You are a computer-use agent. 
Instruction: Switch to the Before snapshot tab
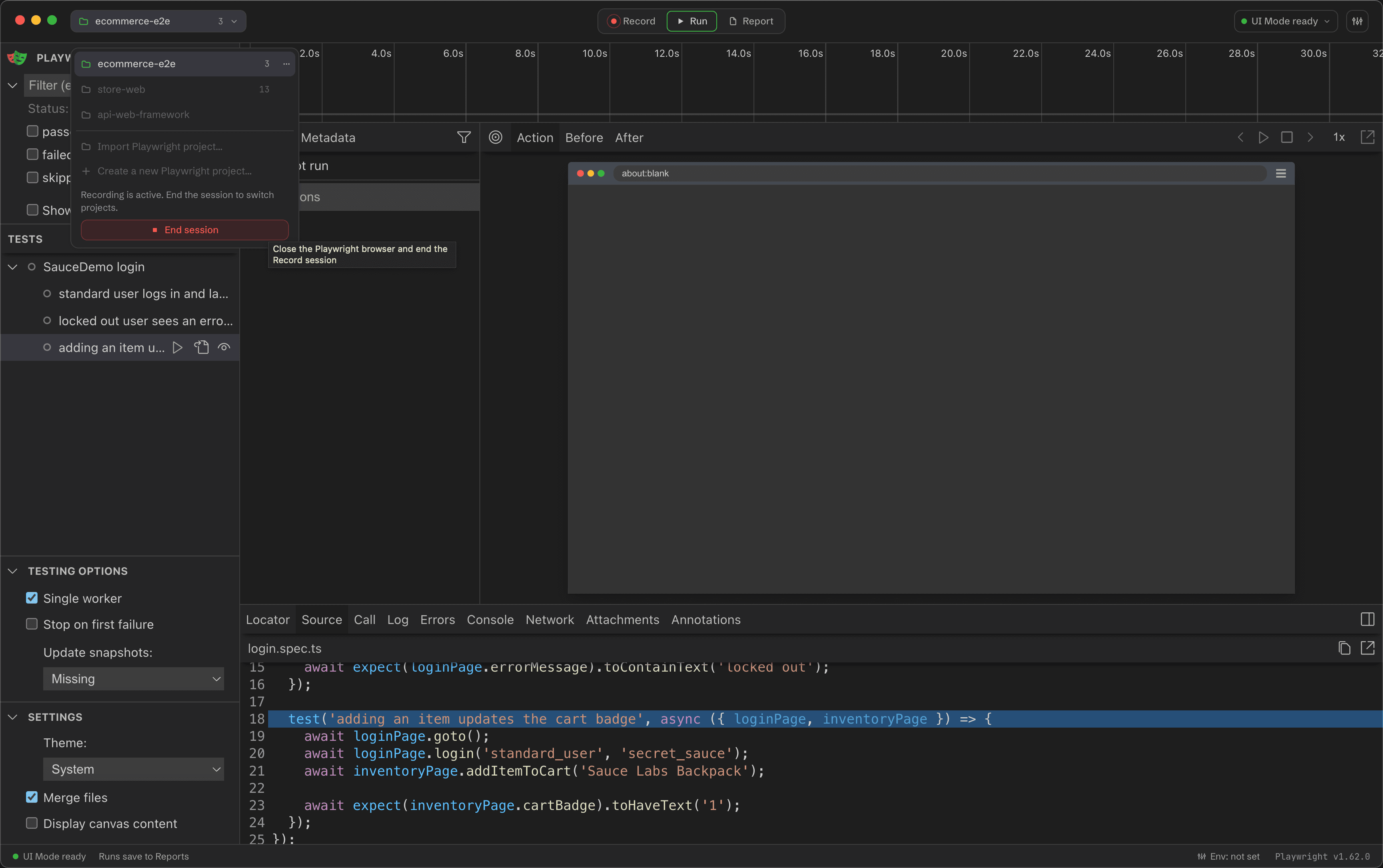point(584,138)
